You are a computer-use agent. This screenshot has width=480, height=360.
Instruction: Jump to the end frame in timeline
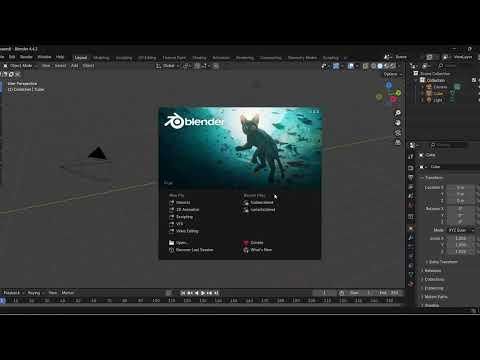click(216, 293)
